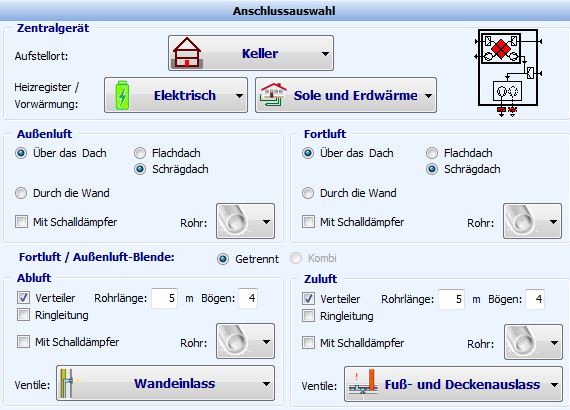
Task: Click the house icon beside Keller
Action: [x=187, y=53]
